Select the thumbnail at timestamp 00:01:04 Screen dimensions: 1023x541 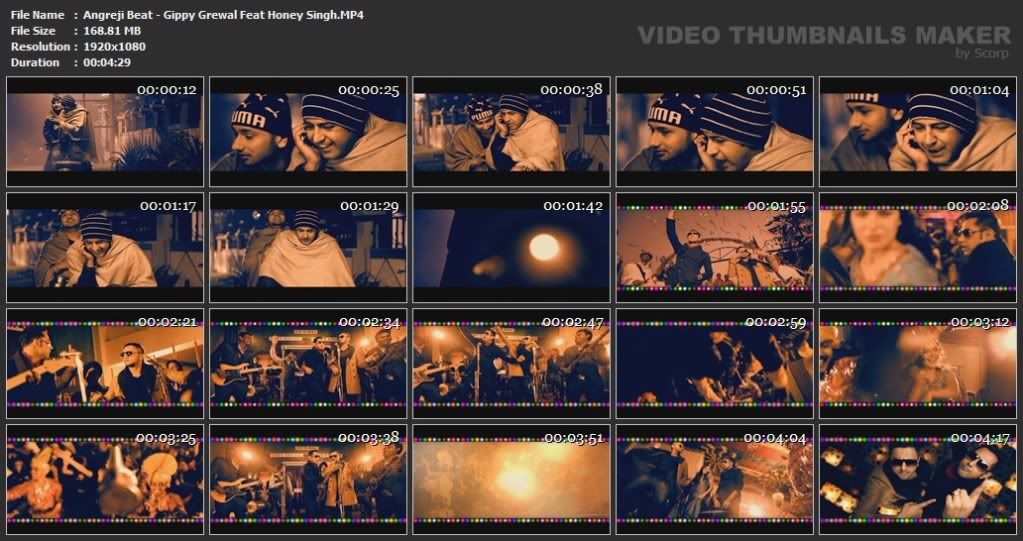pyautogui.click(x=918, y=132)
